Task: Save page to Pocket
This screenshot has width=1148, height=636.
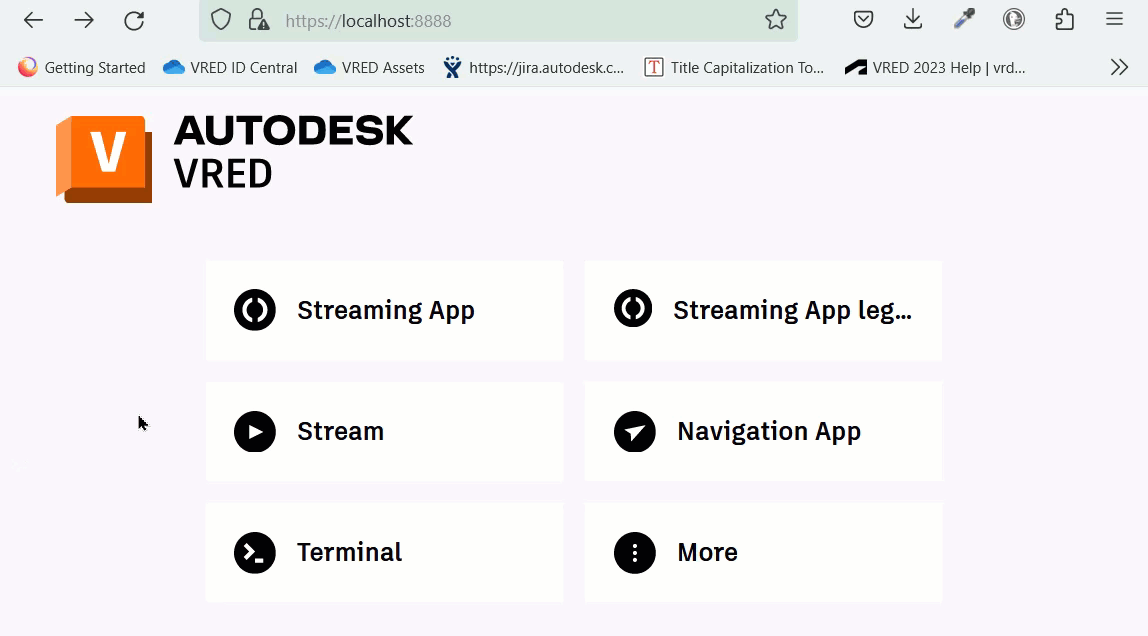Action: (x=862, y=19)
